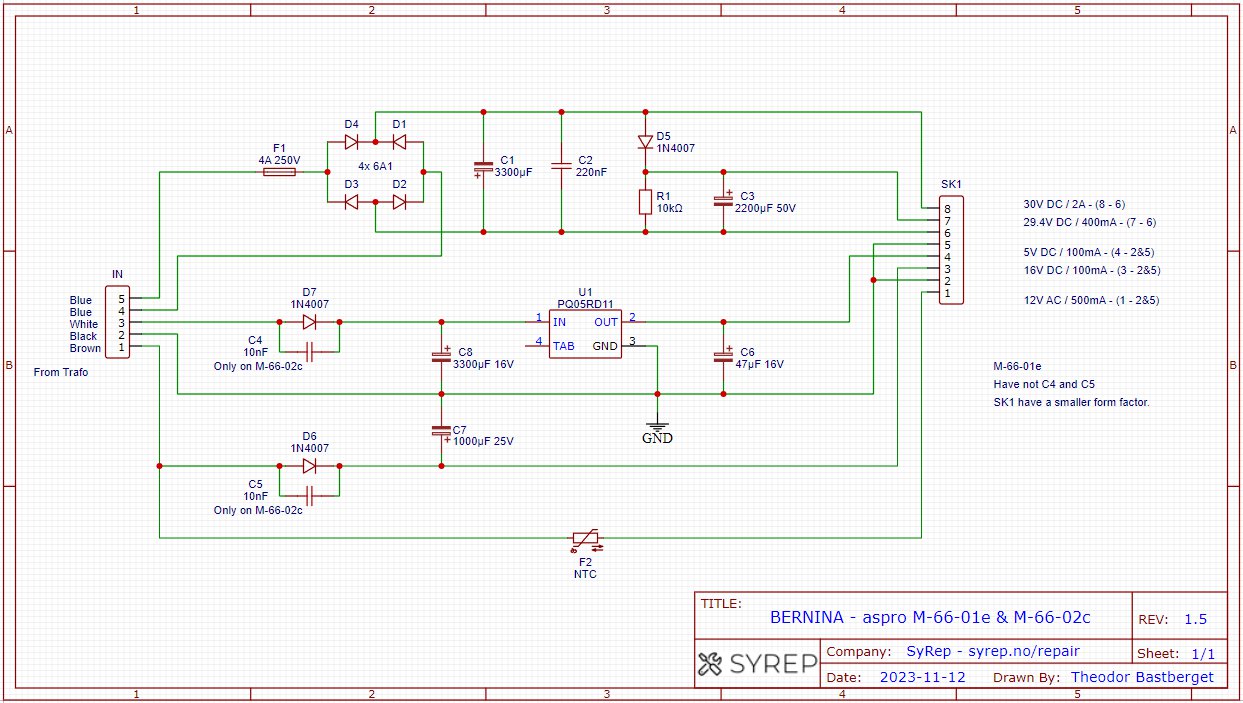The height and width of the screenshot is (703, 1243).
Task: Click the C1 3300µF capacitor symbol
Action: (482, 168)
